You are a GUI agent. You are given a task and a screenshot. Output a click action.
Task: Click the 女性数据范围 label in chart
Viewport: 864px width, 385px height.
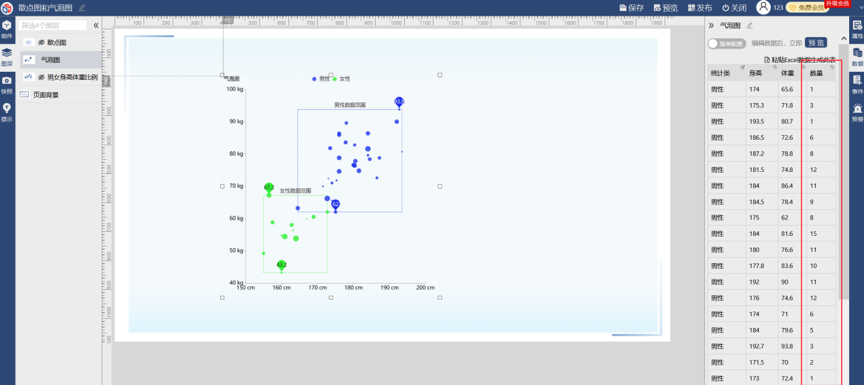click(x=295, y=191)
